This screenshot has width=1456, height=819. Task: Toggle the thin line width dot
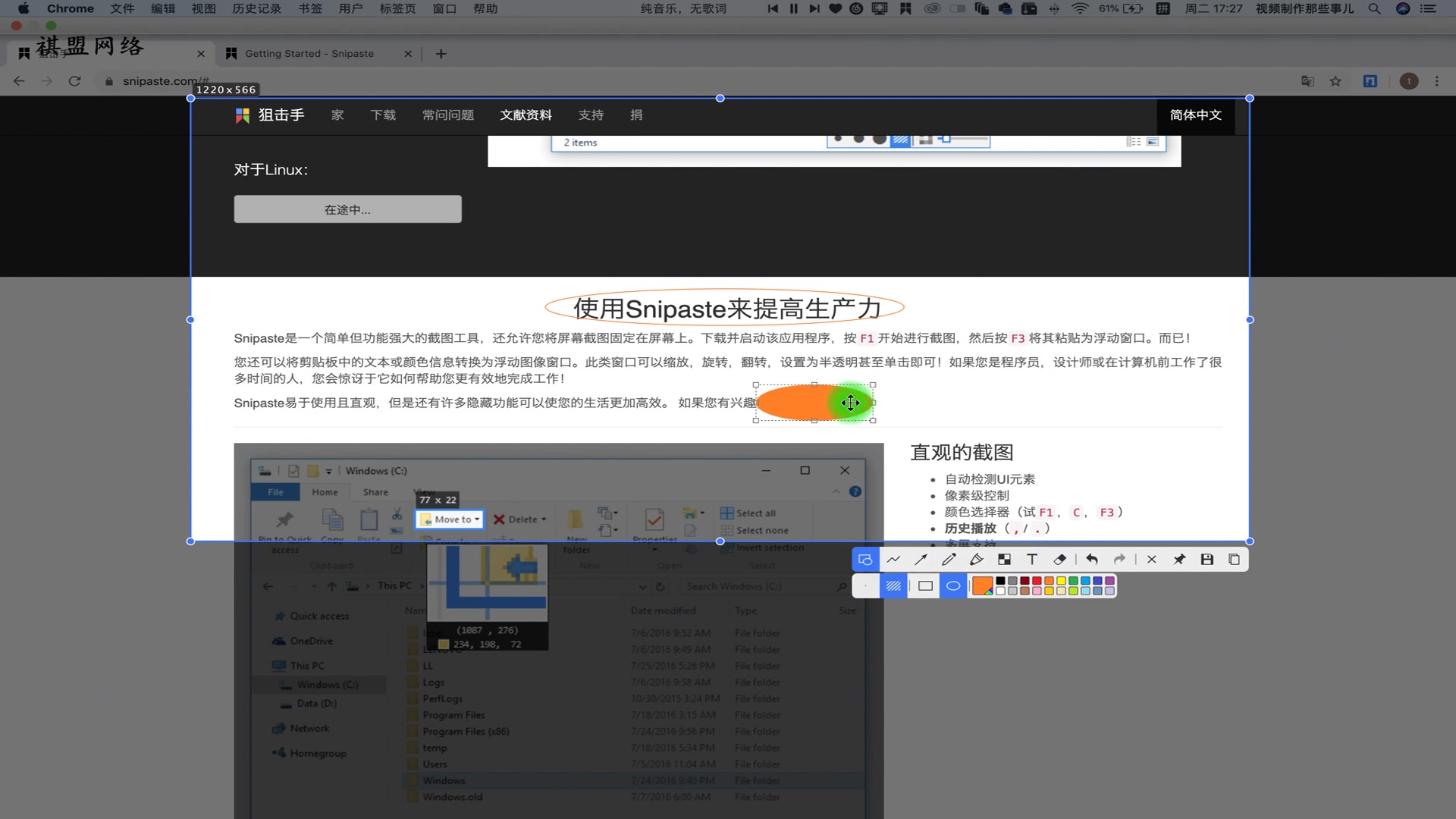click(x=865, y=586)
